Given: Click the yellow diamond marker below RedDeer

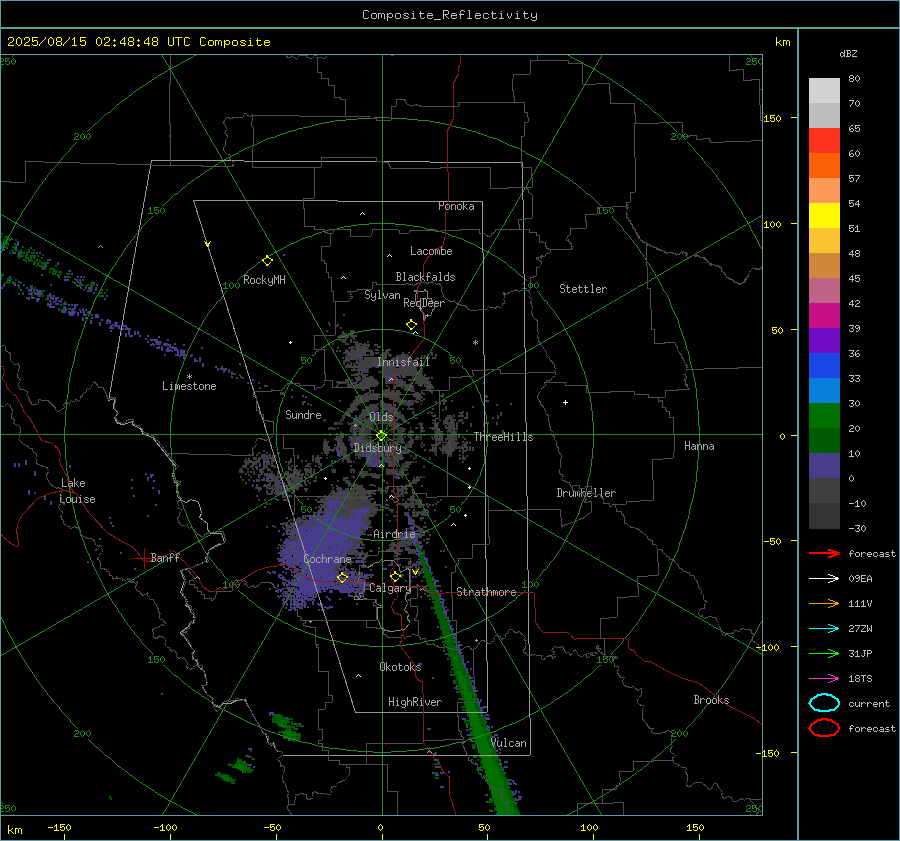Looking at the screenshot, I should point(411,325).
